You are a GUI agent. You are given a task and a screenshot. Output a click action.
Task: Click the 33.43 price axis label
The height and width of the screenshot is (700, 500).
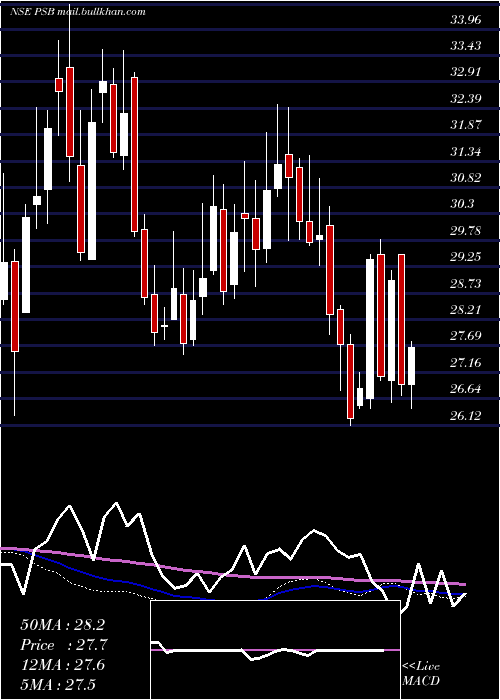(466, 46)
